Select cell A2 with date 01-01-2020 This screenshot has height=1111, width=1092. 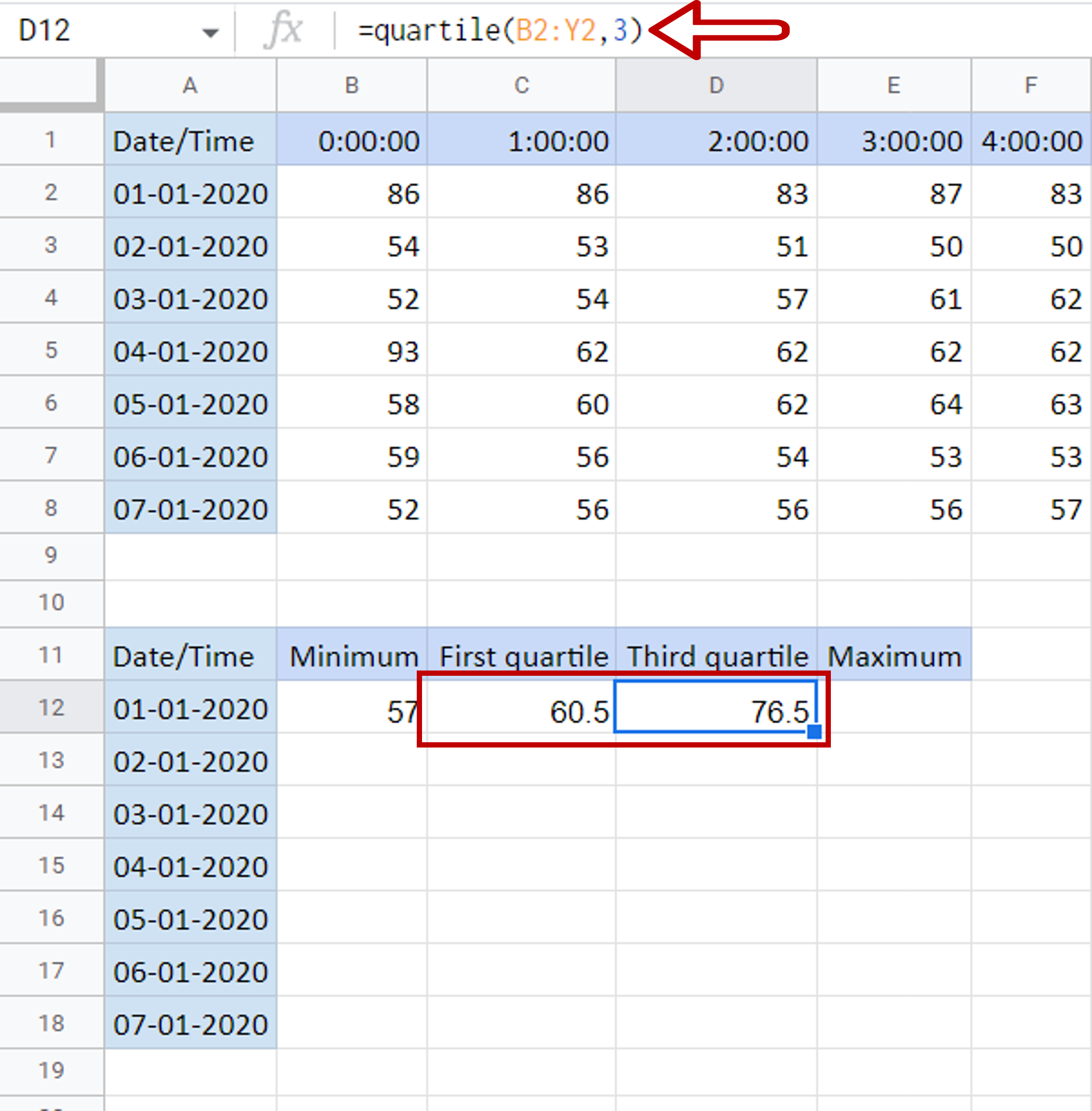(190, 191)
